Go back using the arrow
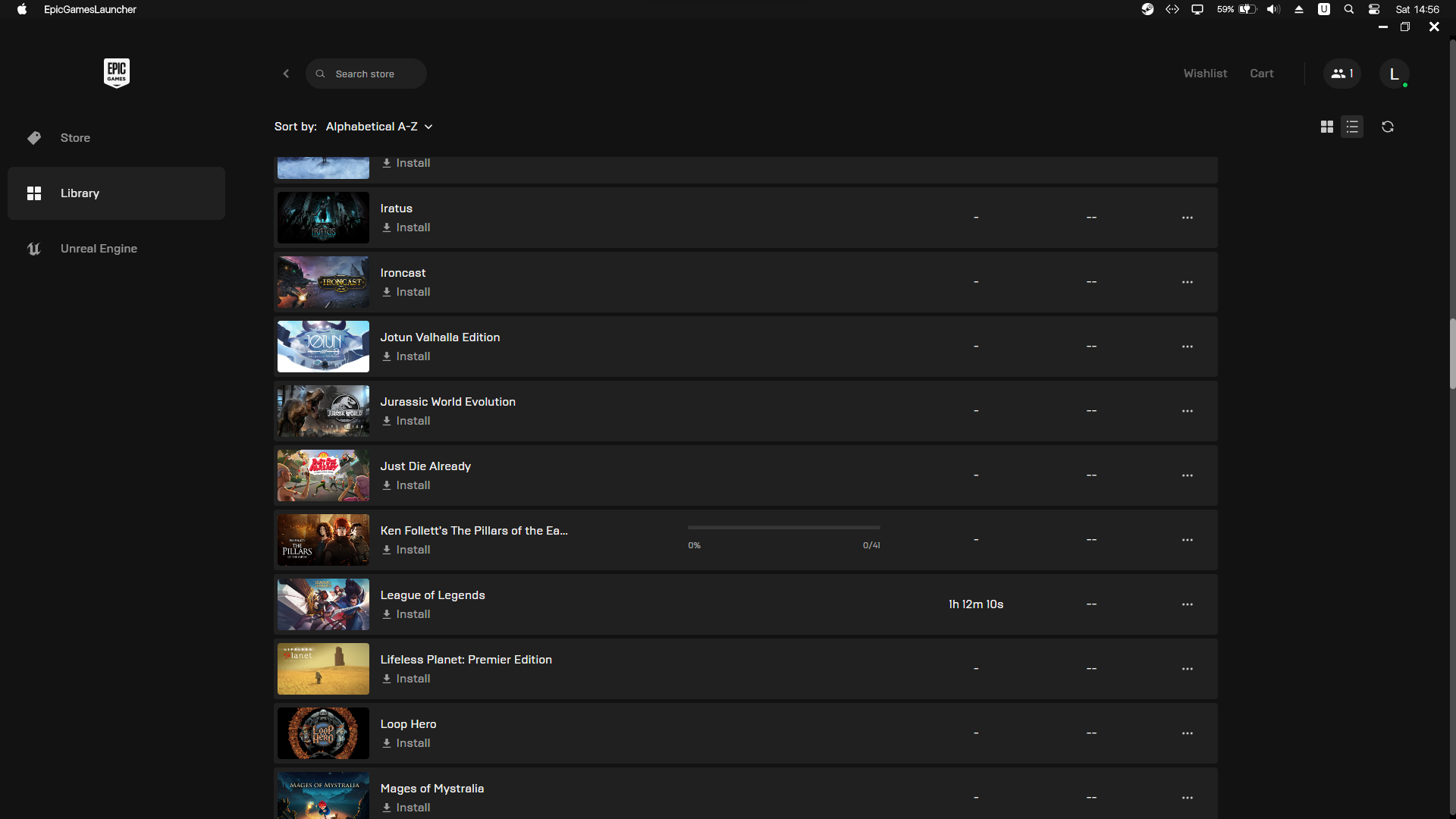This screenshot has height=819, width=1456. pyautogui.click(x=286, y=74)
